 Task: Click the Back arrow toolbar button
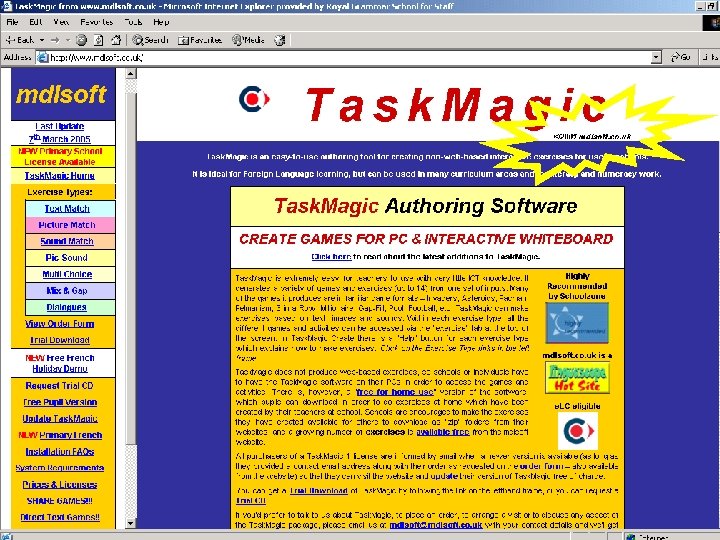[x=19, y=40]
